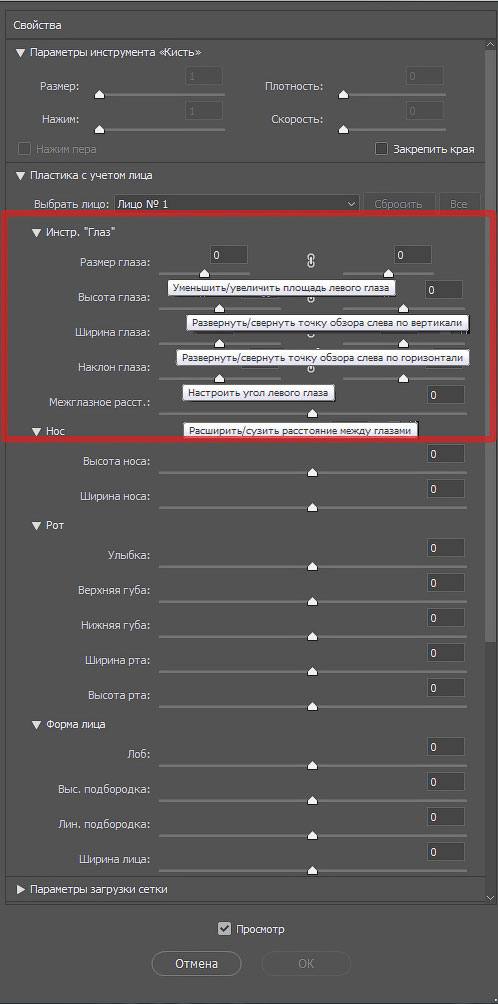This screenshot has height=1004, width=498.
Task: Click the Нижняя губа slider handle
Action: click(x=312, y=636)
